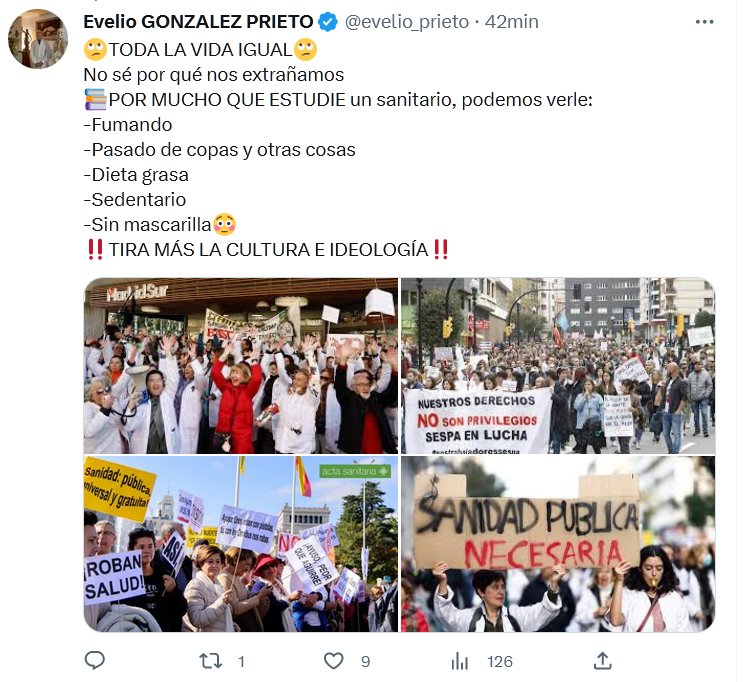Visit the @evelio_prieto handle link
Image resolution: width=746 pixels, height=682 pixels.
[x=407, y=22]
